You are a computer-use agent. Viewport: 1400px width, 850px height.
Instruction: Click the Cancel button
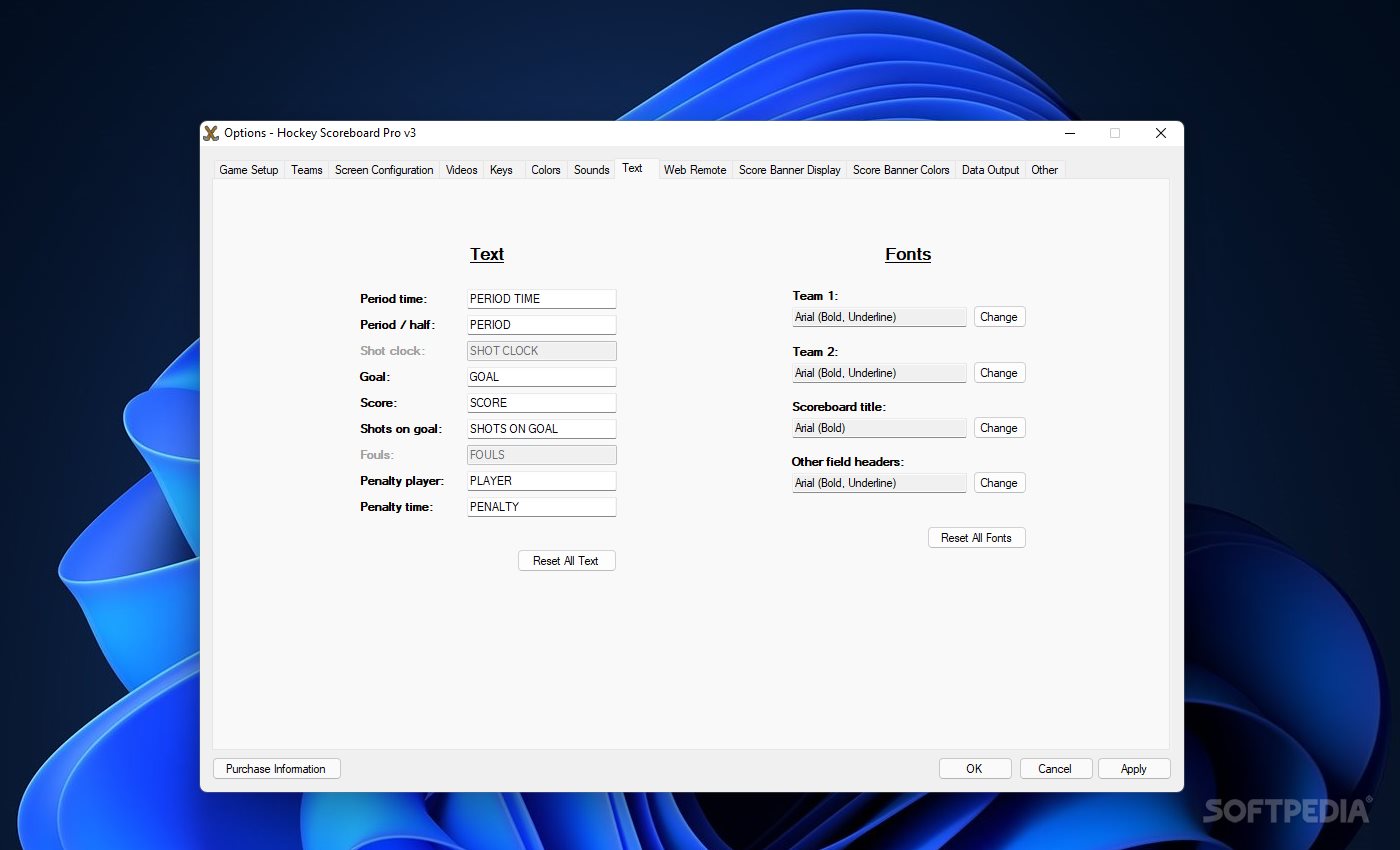[x=1055, y=769]
